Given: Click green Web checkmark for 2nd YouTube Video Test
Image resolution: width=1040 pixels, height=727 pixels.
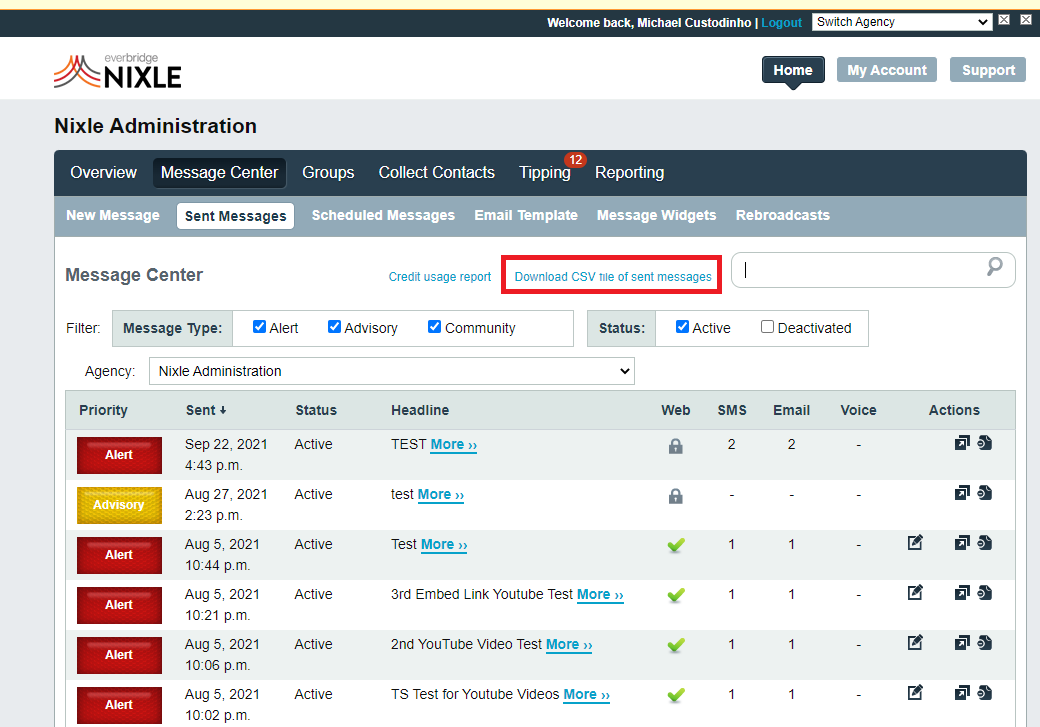Looking at the screenshot, I should coord(676,645).
